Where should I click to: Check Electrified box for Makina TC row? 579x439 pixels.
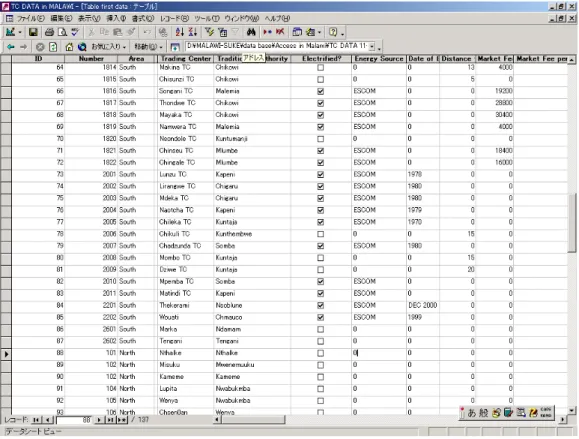[x=321, y=68]
